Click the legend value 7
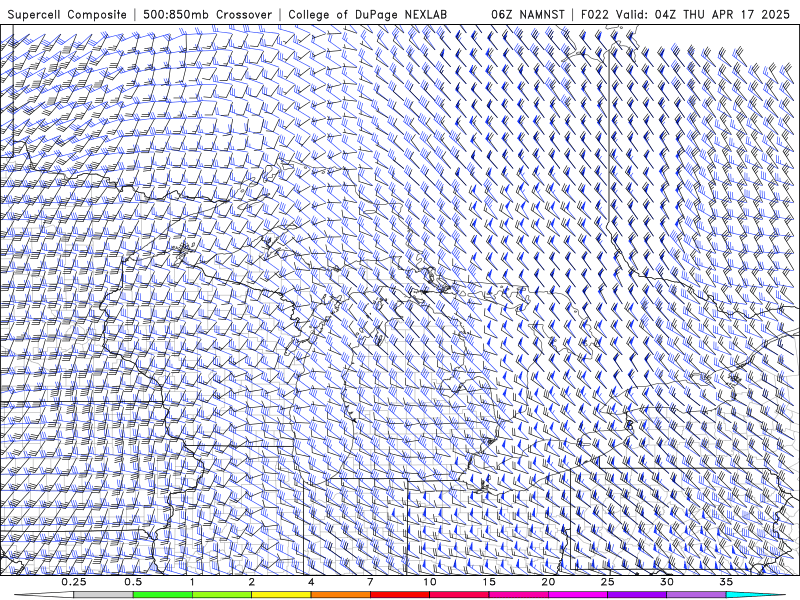The width and height of the screenshot is (800, 600). point(370,582)
